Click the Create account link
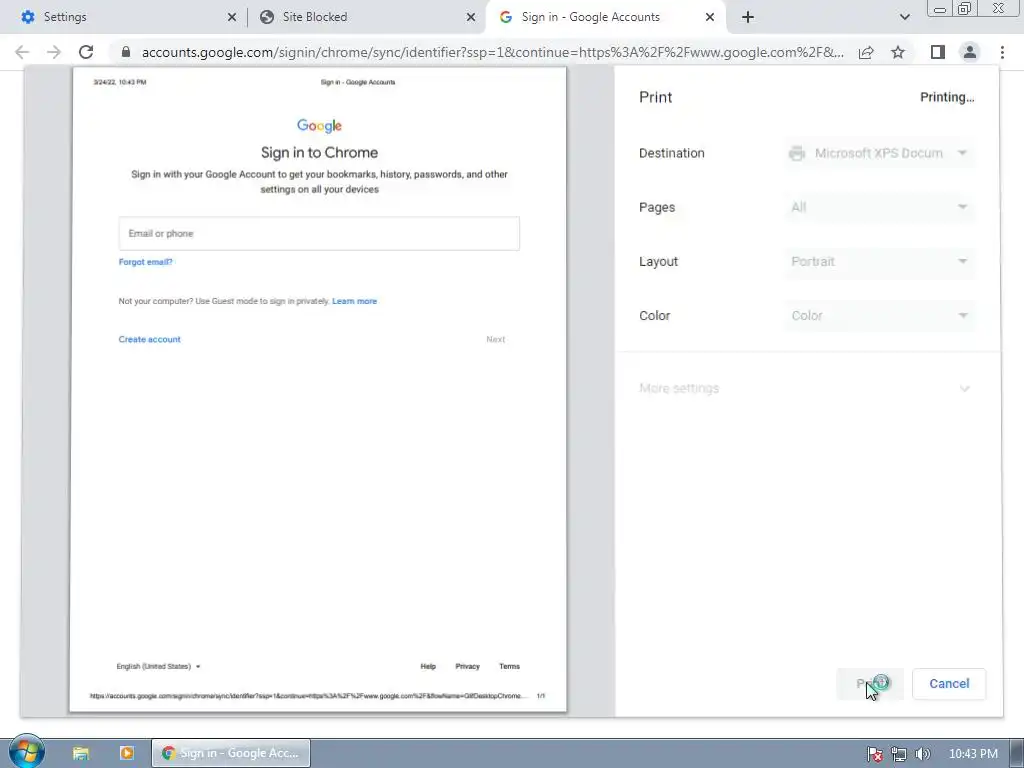This screenshot has width=1024, height=768. click(x=150, y=340)
